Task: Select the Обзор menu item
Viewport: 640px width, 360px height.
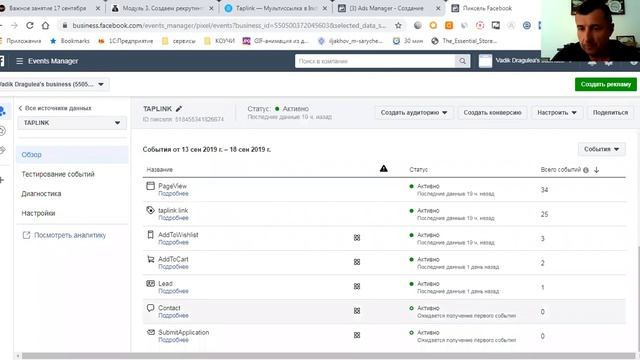Action: 72,155
